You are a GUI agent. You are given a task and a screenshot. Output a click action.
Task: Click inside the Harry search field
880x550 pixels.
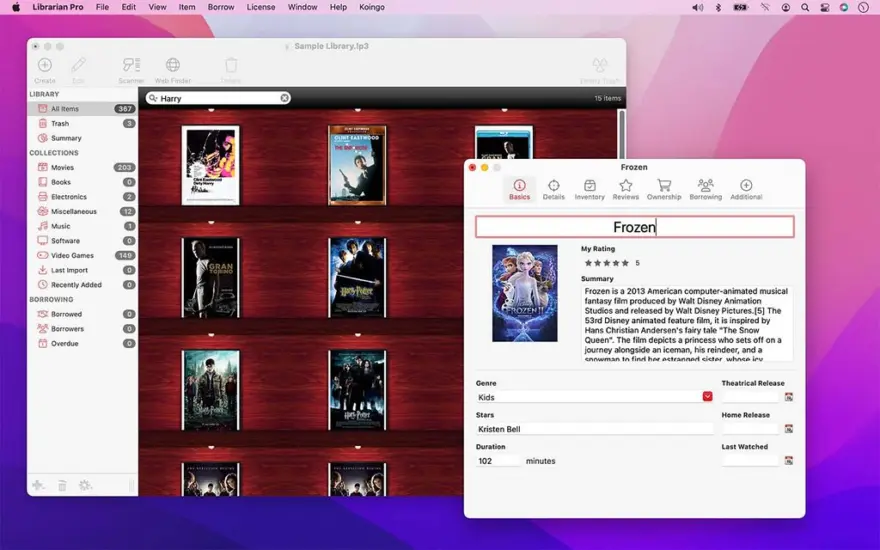click(218, 98)
